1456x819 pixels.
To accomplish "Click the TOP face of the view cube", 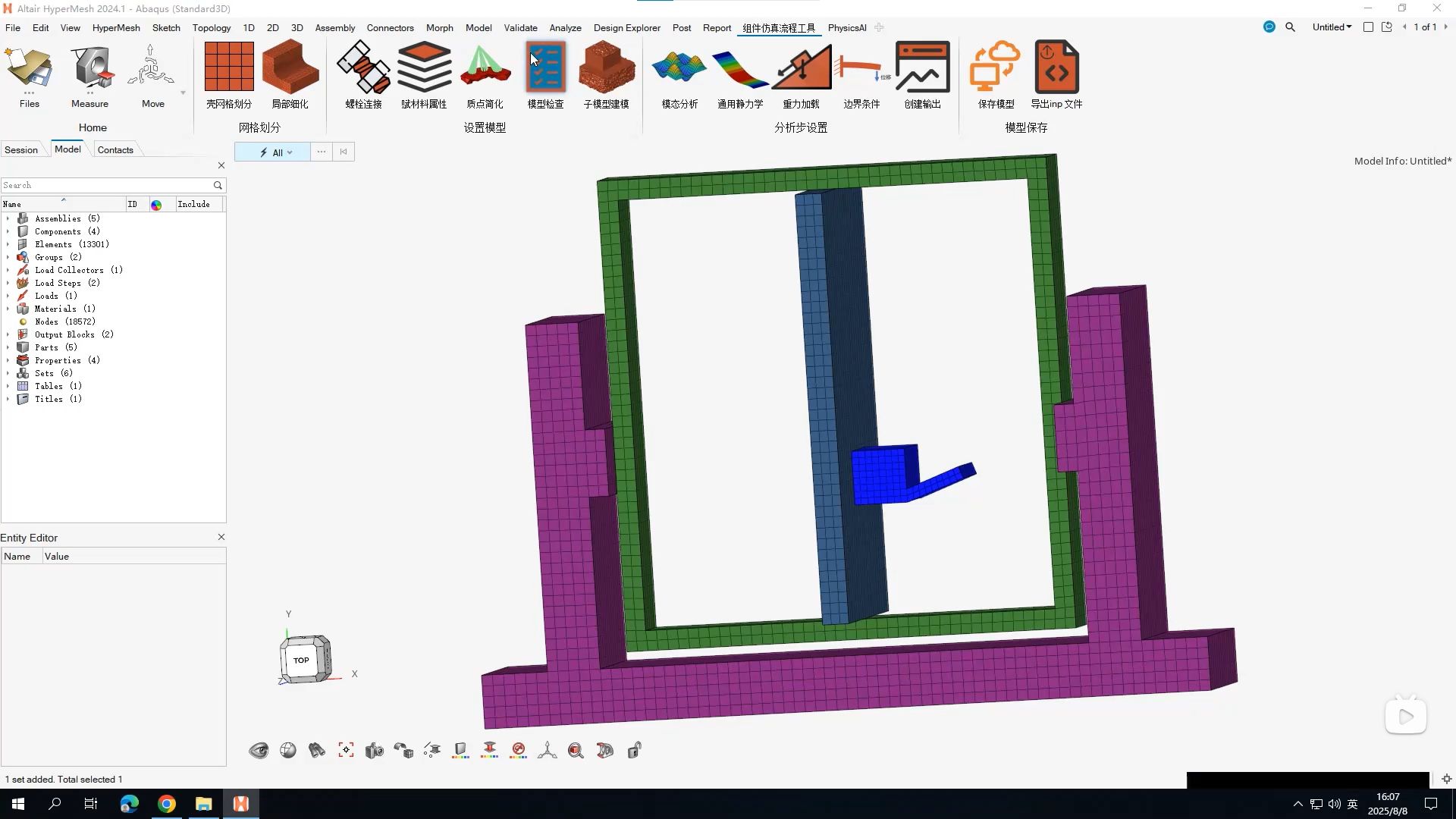I will pos(301,660).
